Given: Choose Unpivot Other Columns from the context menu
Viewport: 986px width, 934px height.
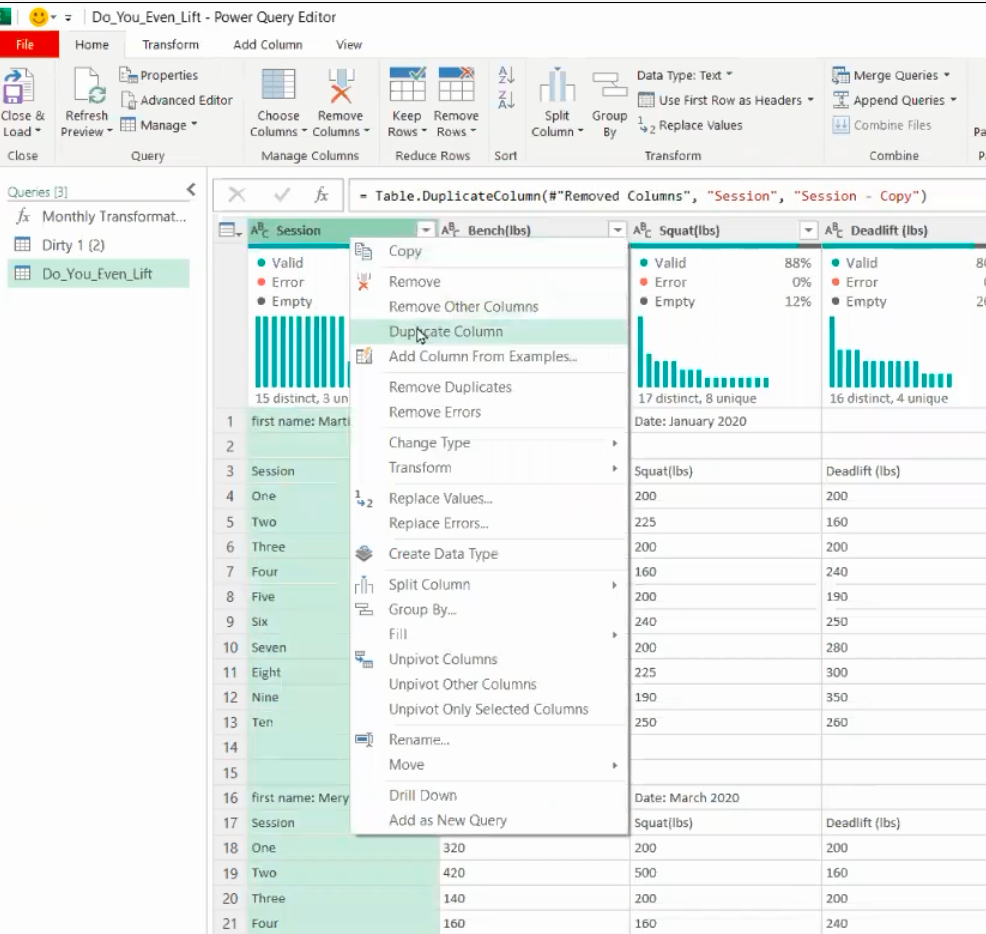Looking at the screenshot, I should click(462, 684).
